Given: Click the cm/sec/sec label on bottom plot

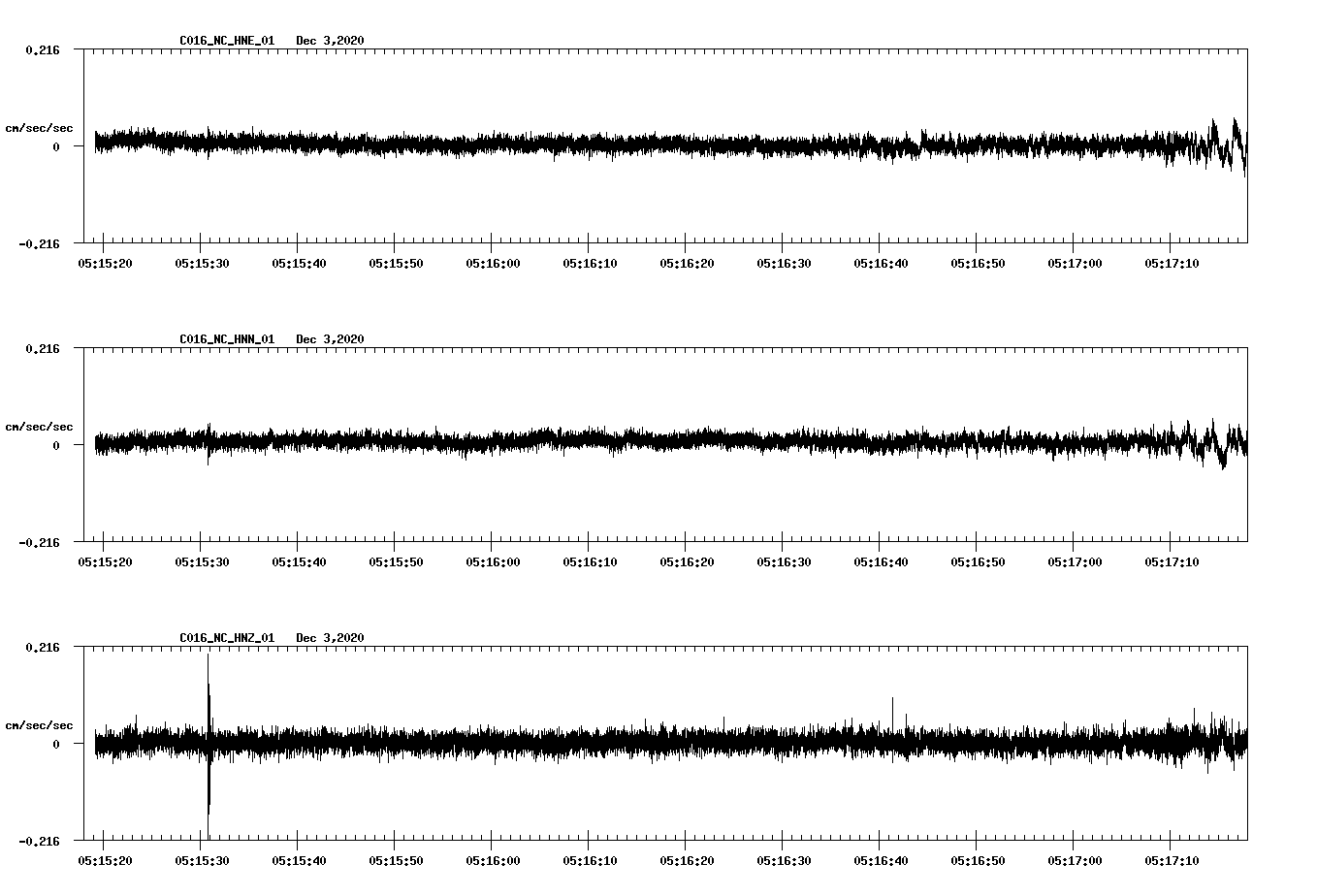Looking at the screenshot, I should click(41, 723).
